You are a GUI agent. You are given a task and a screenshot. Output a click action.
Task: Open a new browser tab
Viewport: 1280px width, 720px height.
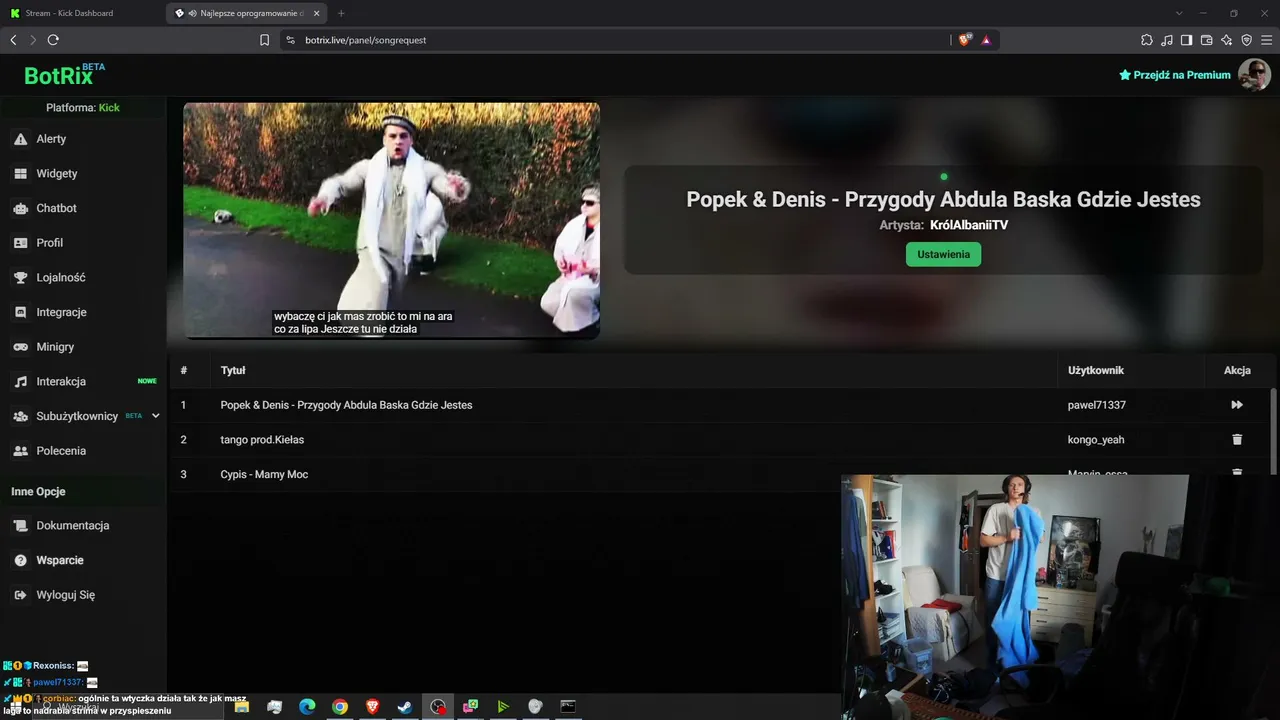tap(341, 13)
